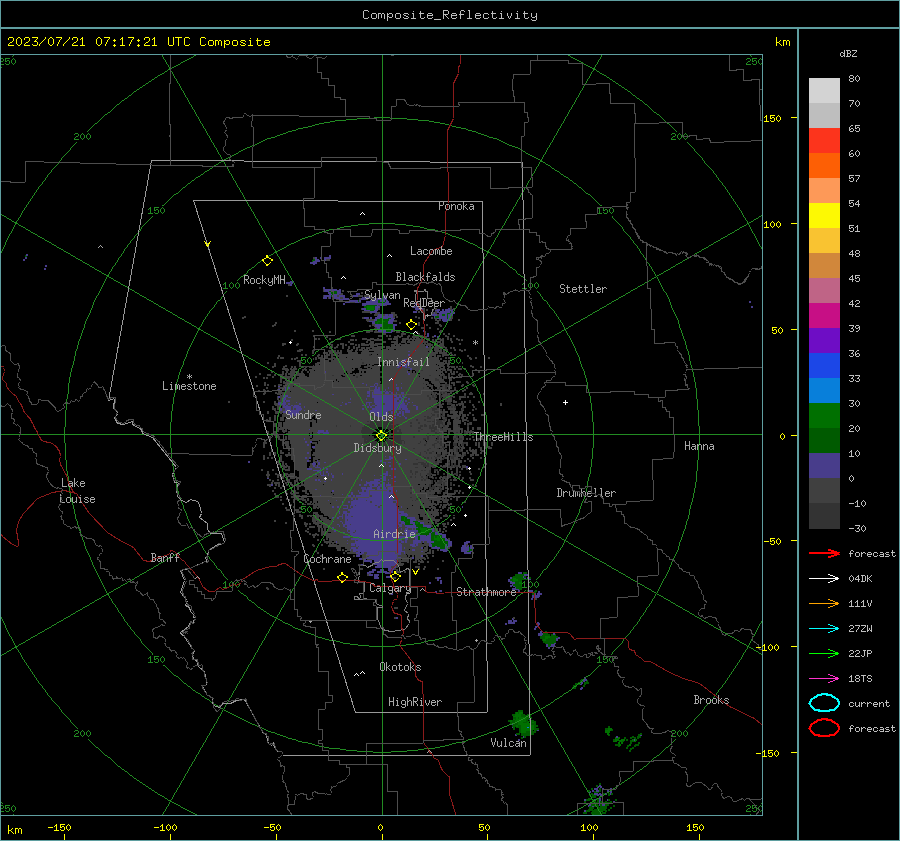Click the Cochrane label
This screenshot has width=900, height=841.
point(327,559)
